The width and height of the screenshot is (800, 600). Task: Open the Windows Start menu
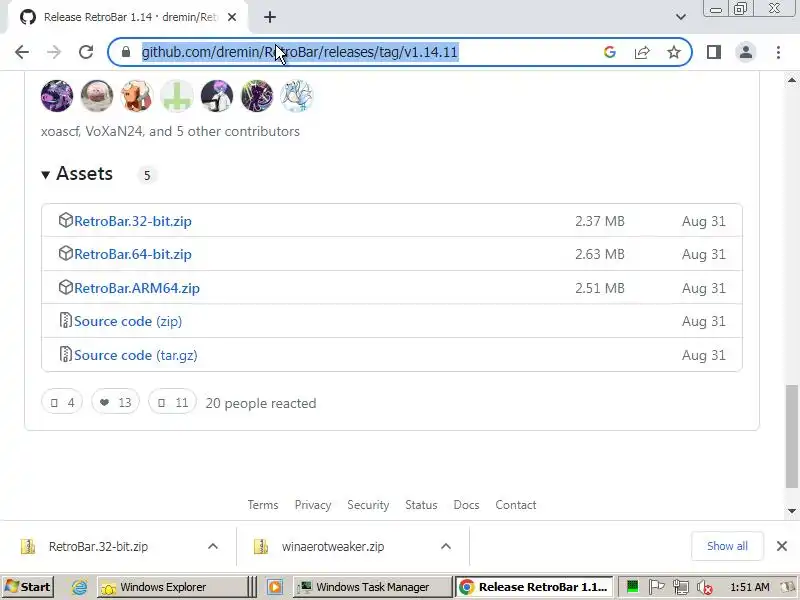(28, 587)
